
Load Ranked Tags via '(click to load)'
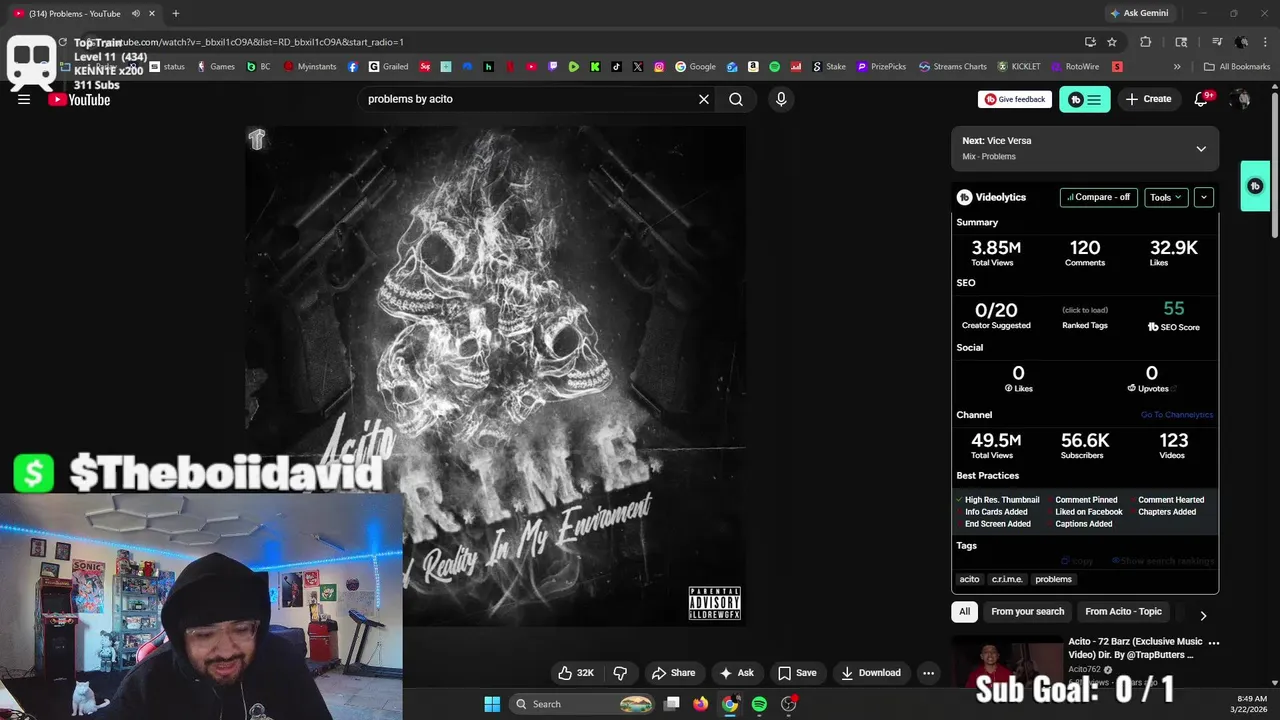[1085, 310]
